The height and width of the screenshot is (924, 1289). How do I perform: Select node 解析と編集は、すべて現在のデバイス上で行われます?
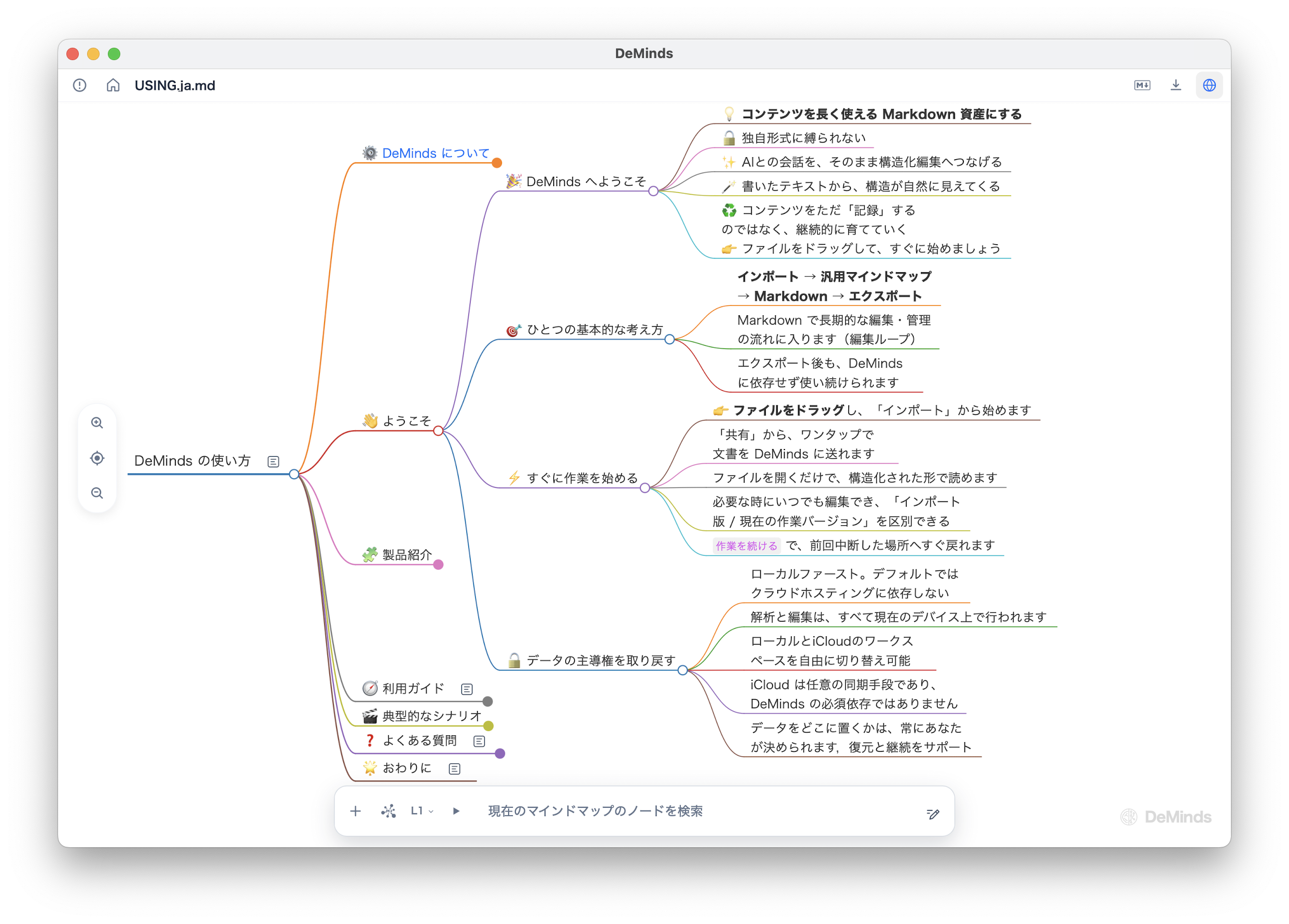point(898,617)
